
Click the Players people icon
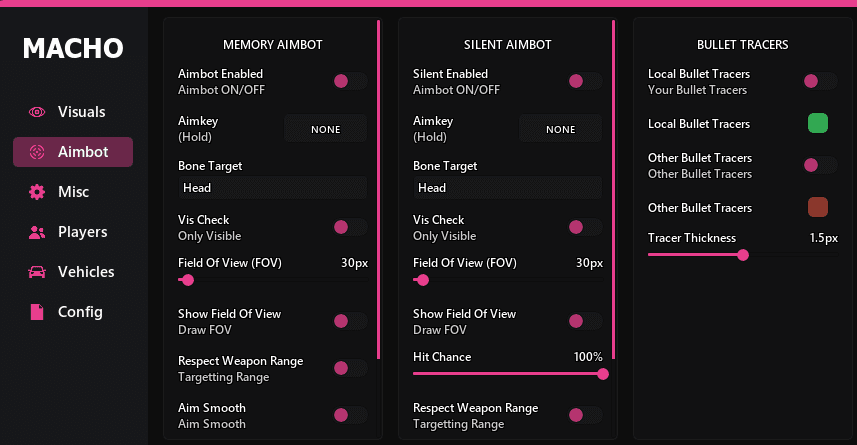pos(37,232)
